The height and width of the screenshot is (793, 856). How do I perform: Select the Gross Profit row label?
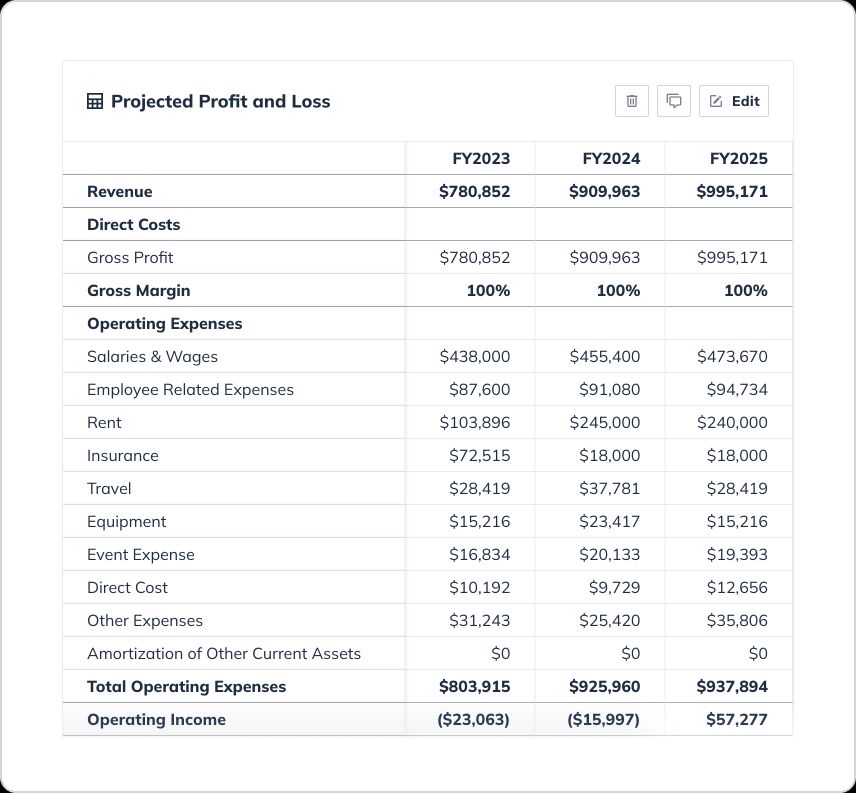point(130,257)
